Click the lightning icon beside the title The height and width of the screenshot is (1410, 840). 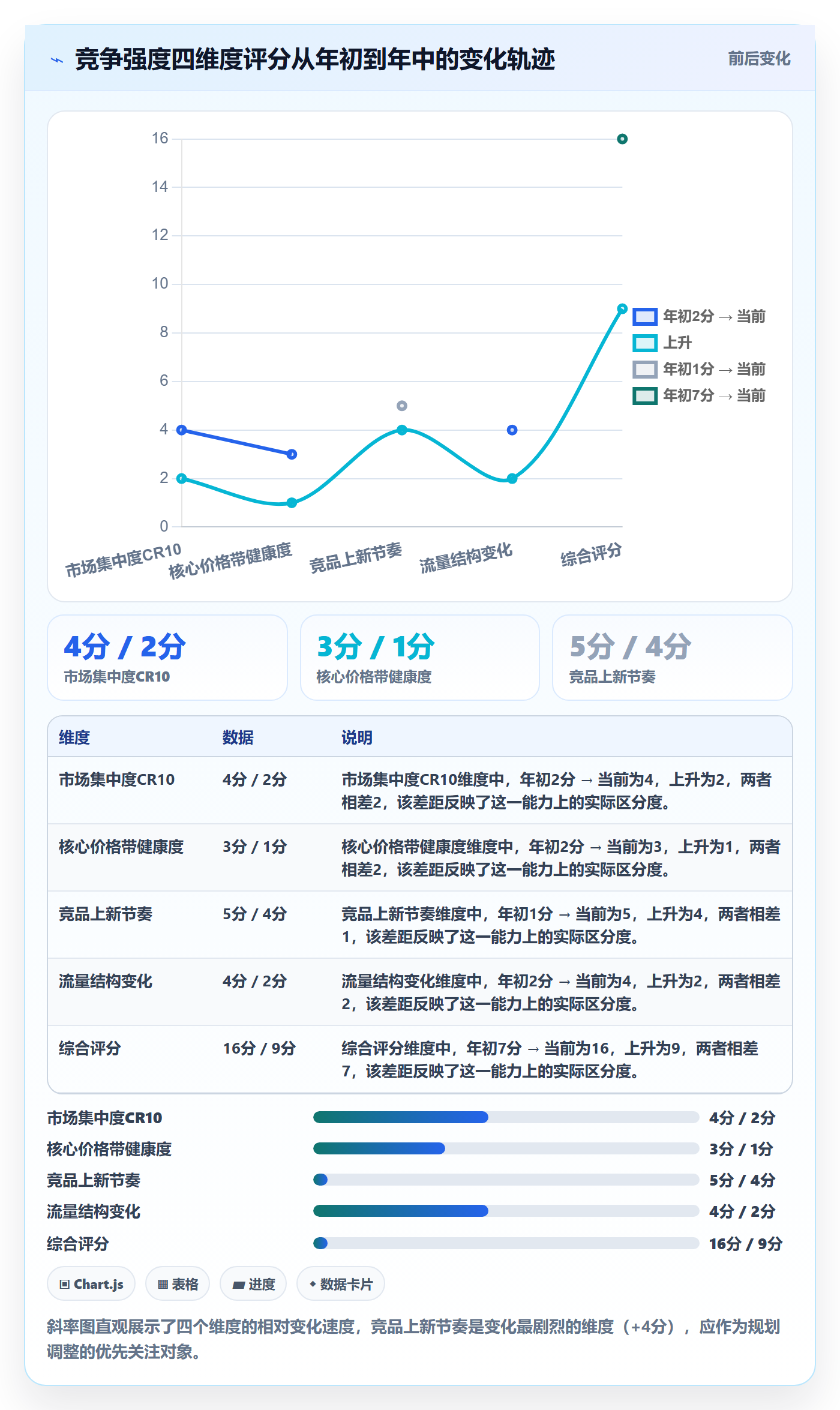57,60
